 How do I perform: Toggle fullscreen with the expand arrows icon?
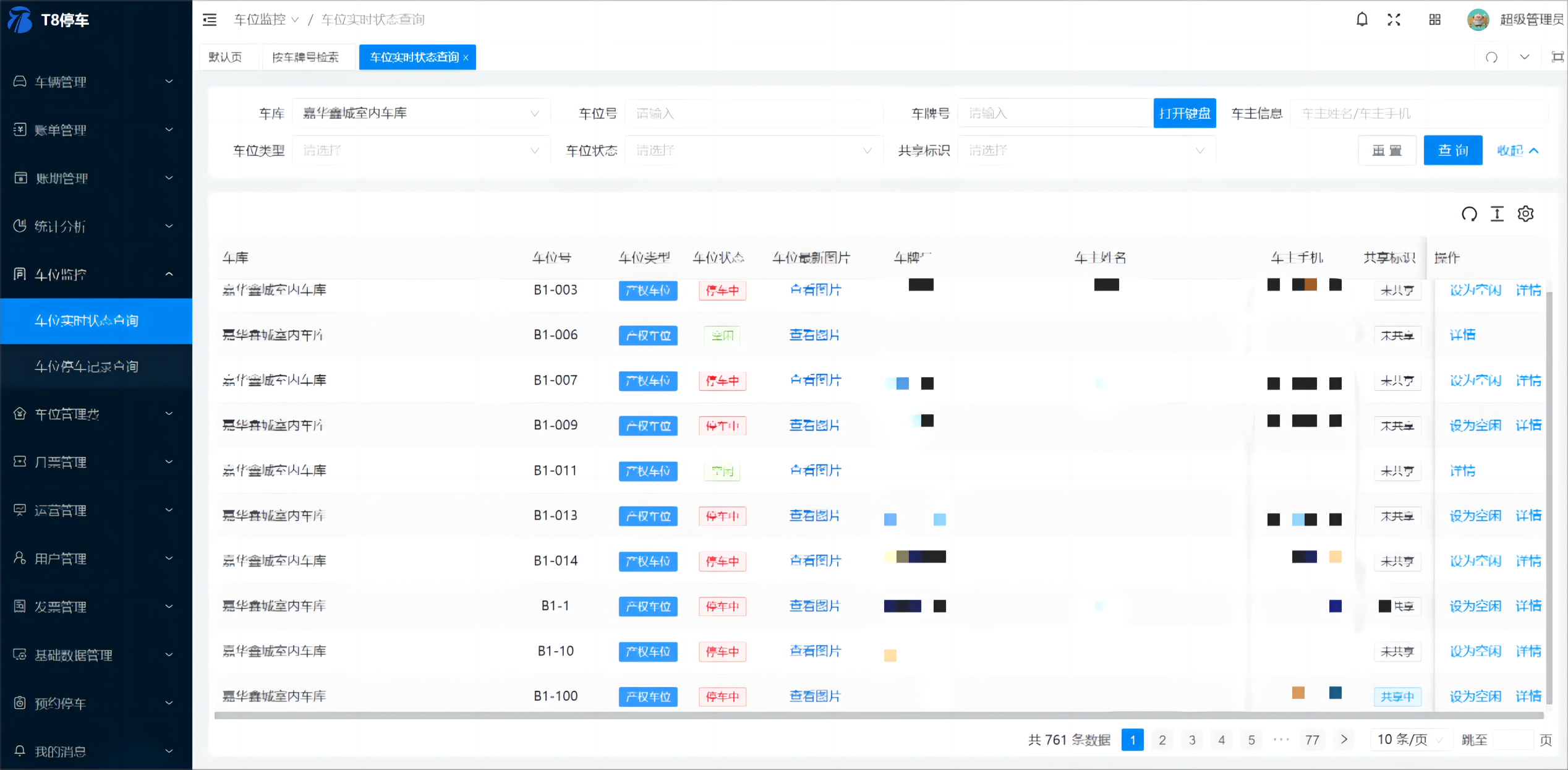[1394, 20]
